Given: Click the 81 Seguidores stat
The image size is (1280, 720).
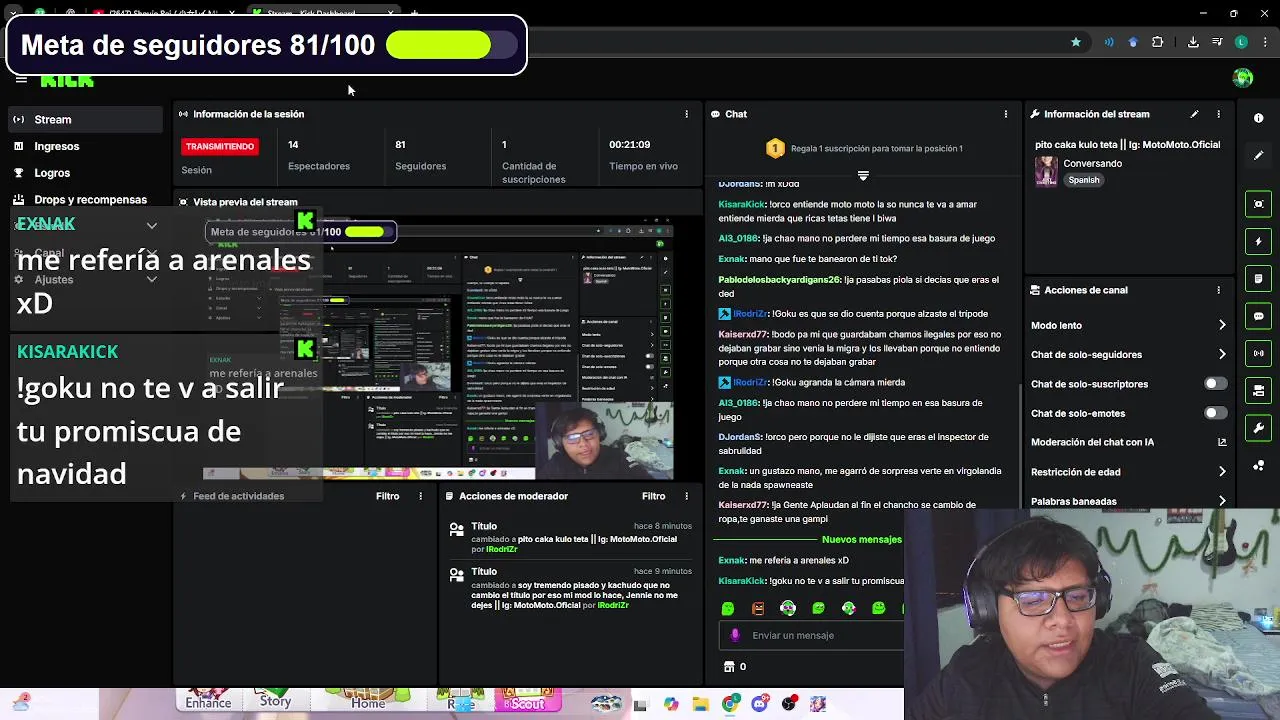Looking at the screenshot, I should click(420, 155).
